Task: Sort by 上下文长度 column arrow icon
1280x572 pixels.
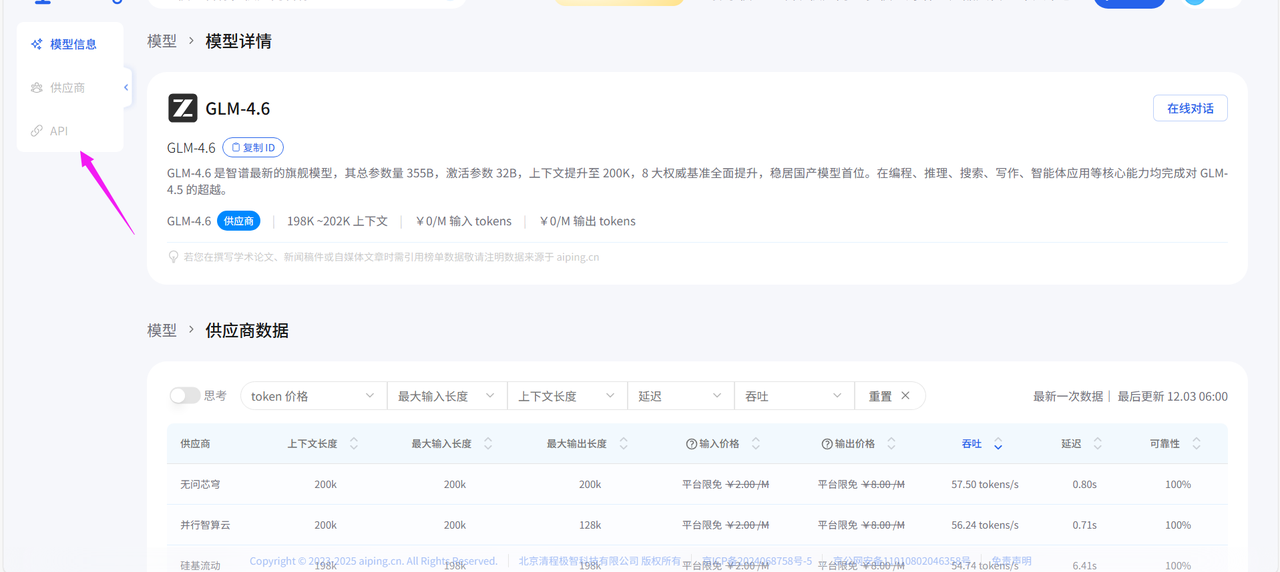Action: [x=353, y=444]
